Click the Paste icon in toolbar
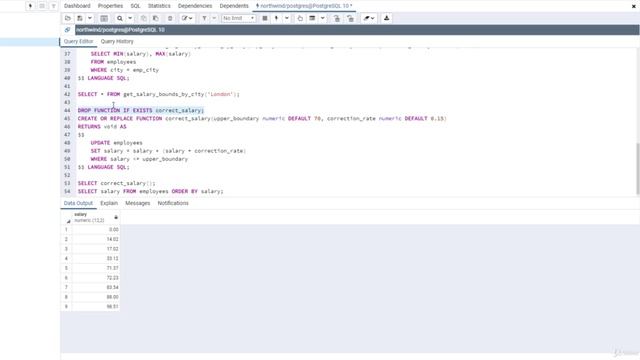Viewport: 640px width, 360px height. tap(156, 18)
